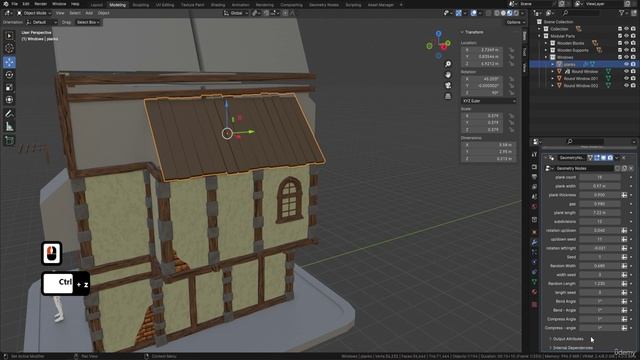Disable render for Round Window
The image size is (640, 360).
click(633, 71)
